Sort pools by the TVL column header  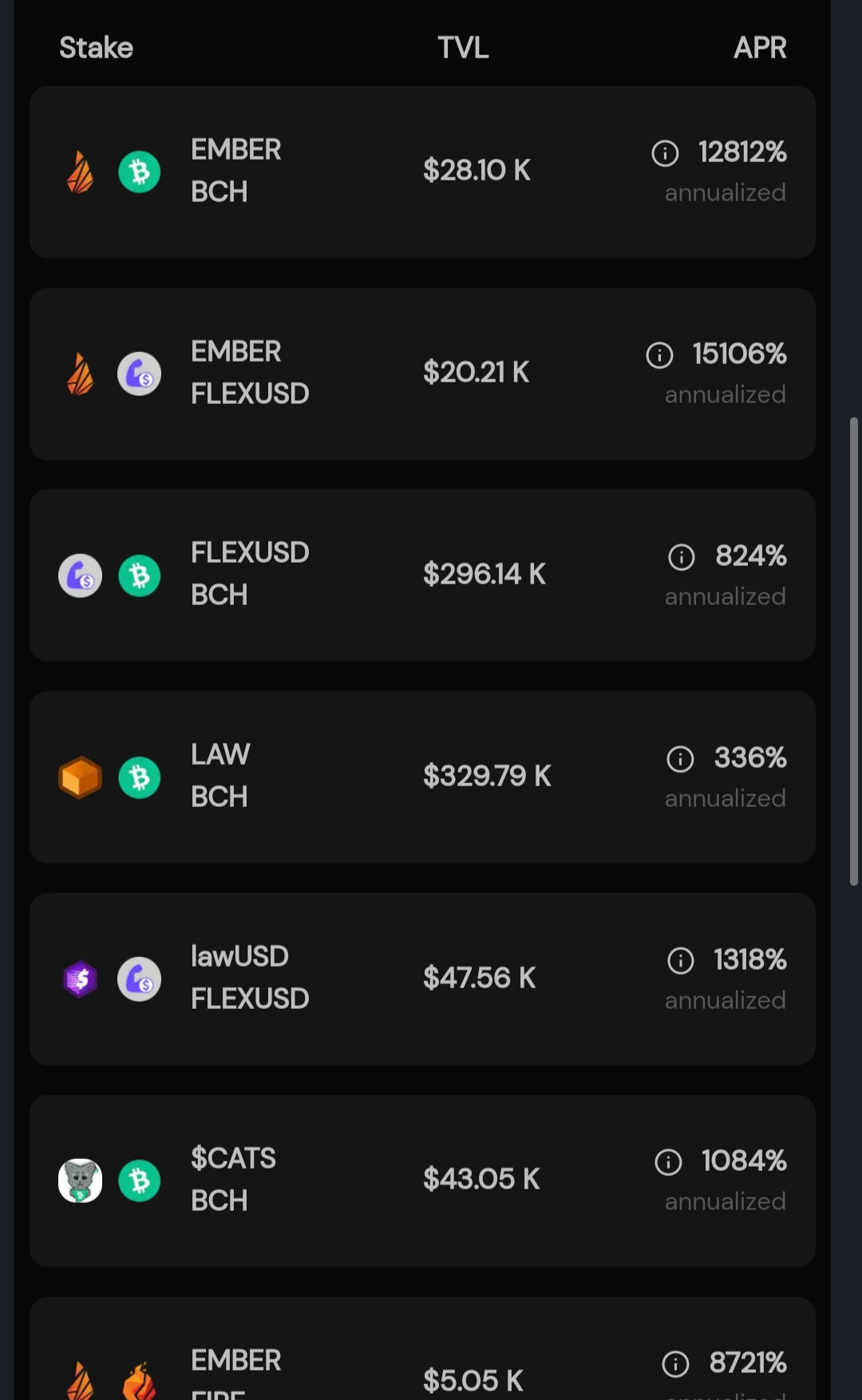(463, 48)
